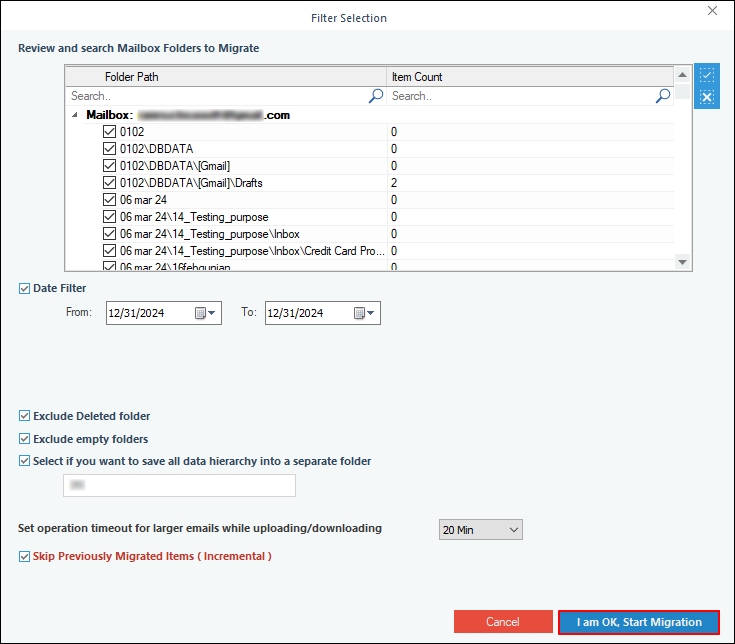Toggle save data hierarchy into separate folder
735x644 pixels.
[24, 461]
